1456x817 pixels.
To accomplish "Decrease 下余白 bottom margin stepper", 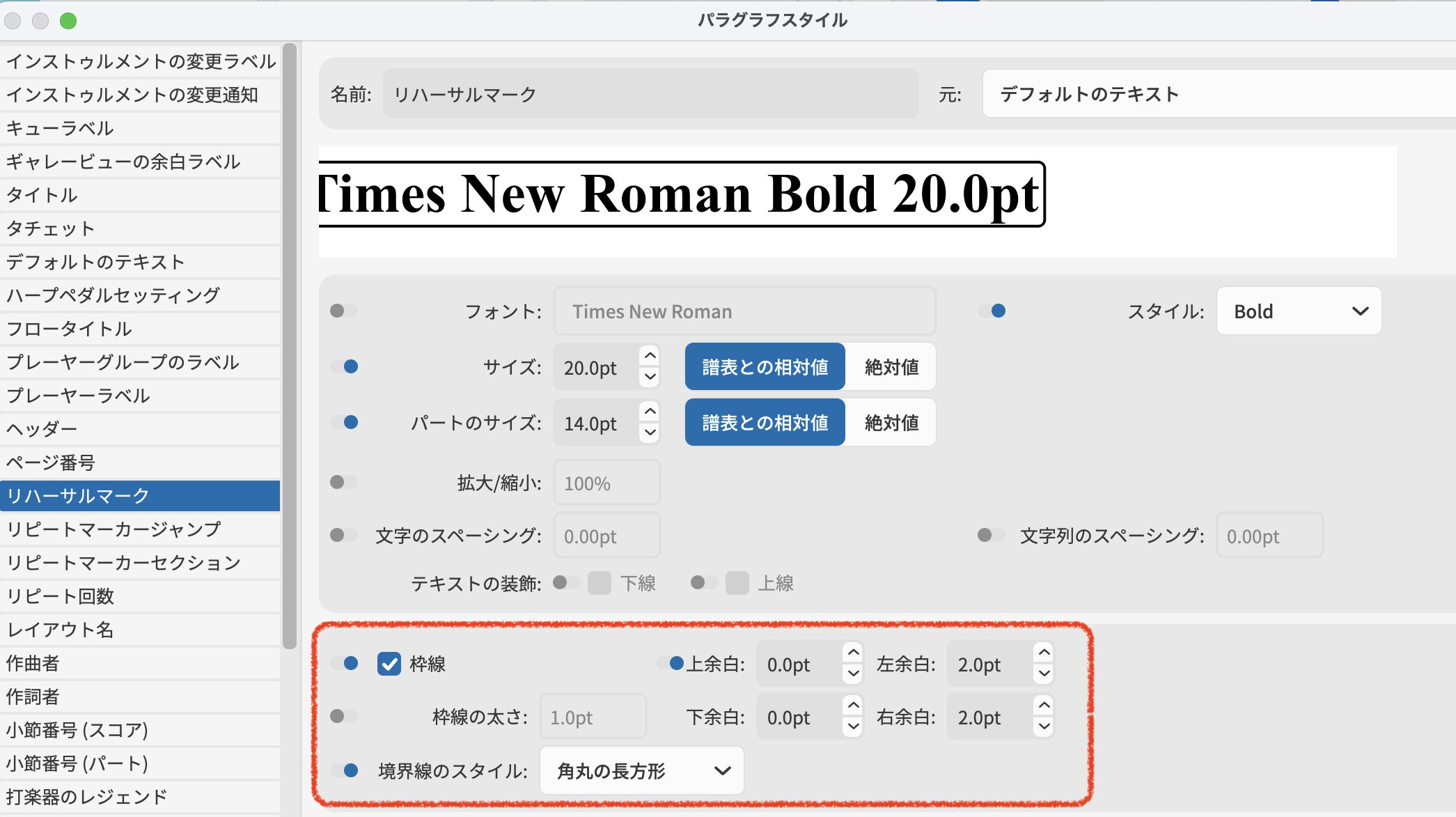I will [853, 726].
